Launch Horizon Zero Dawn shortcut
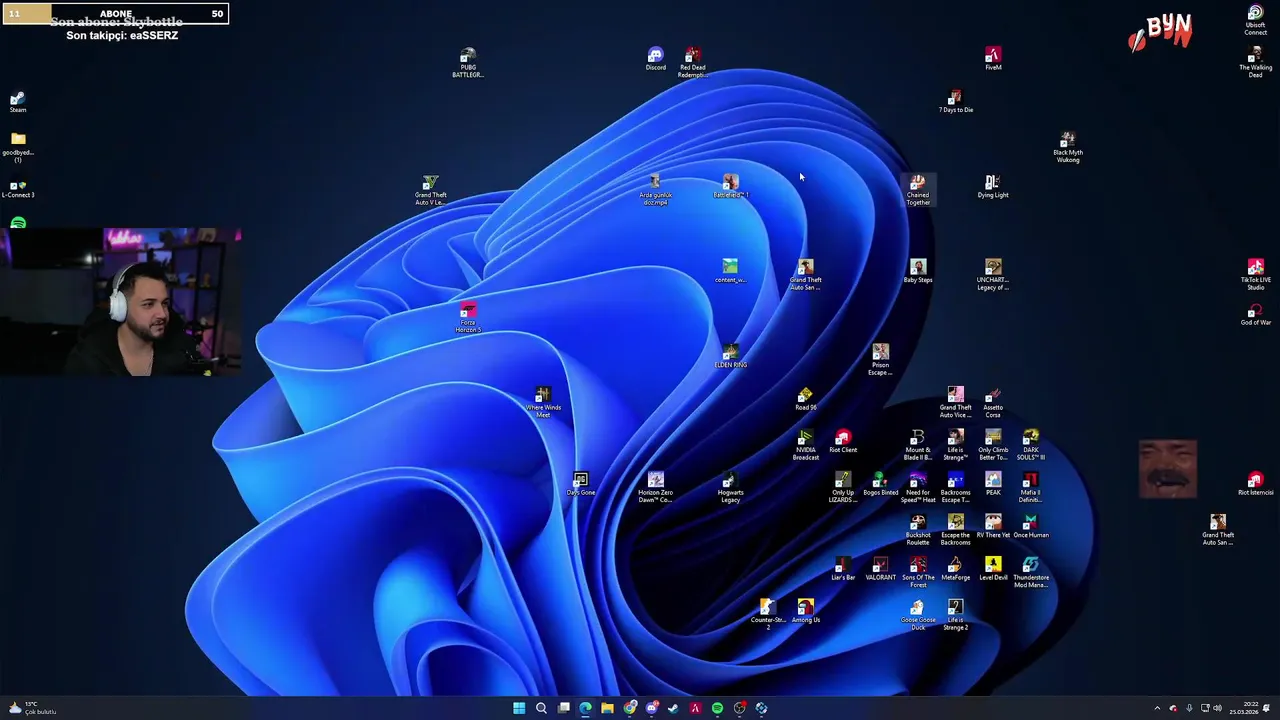Viewport: 1280px width, 720px height. point(655,488)
